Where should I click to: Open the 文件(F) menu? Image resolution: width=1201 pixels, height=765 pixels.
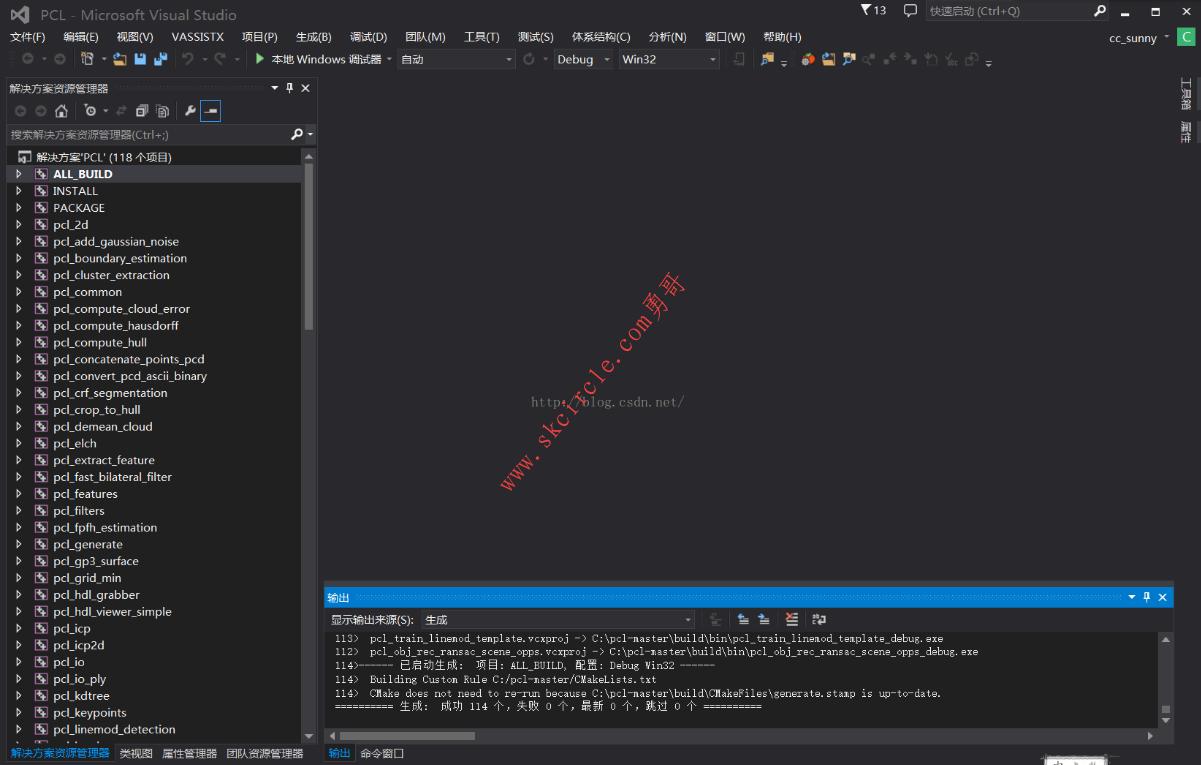click(27, 37)
